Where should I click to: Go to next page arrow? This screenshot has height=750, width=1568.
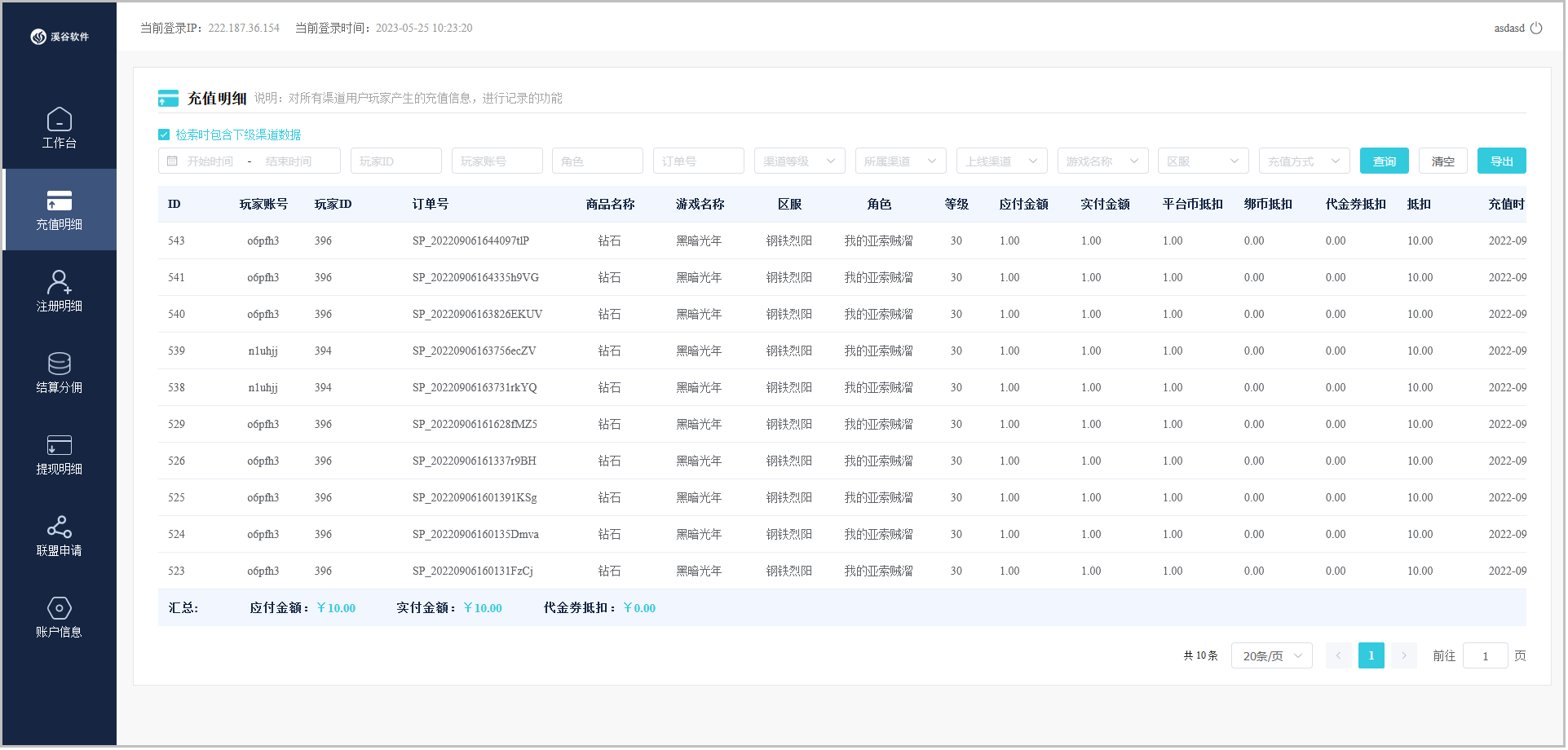point(1403,655)
